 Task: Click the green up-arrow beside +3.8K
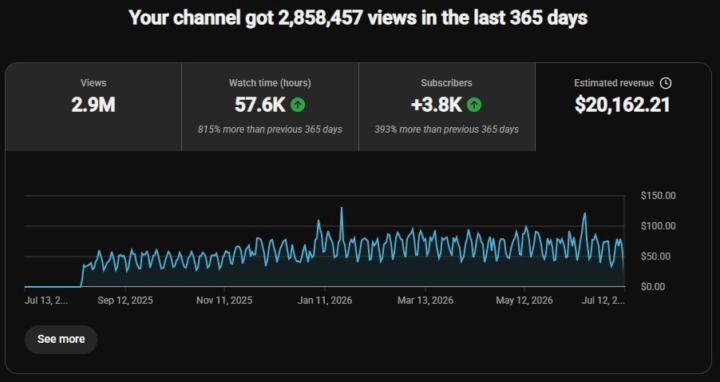coord(474,105)
